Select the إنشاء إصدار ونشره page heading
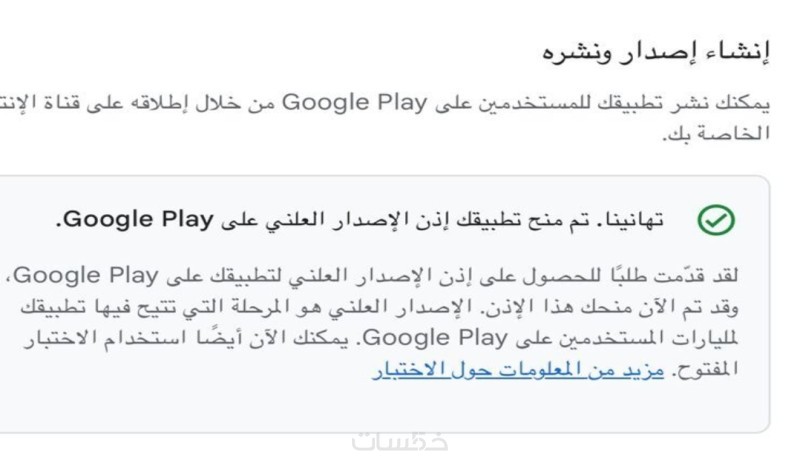This screenshot has height=460, width=800. coord(655,52)
